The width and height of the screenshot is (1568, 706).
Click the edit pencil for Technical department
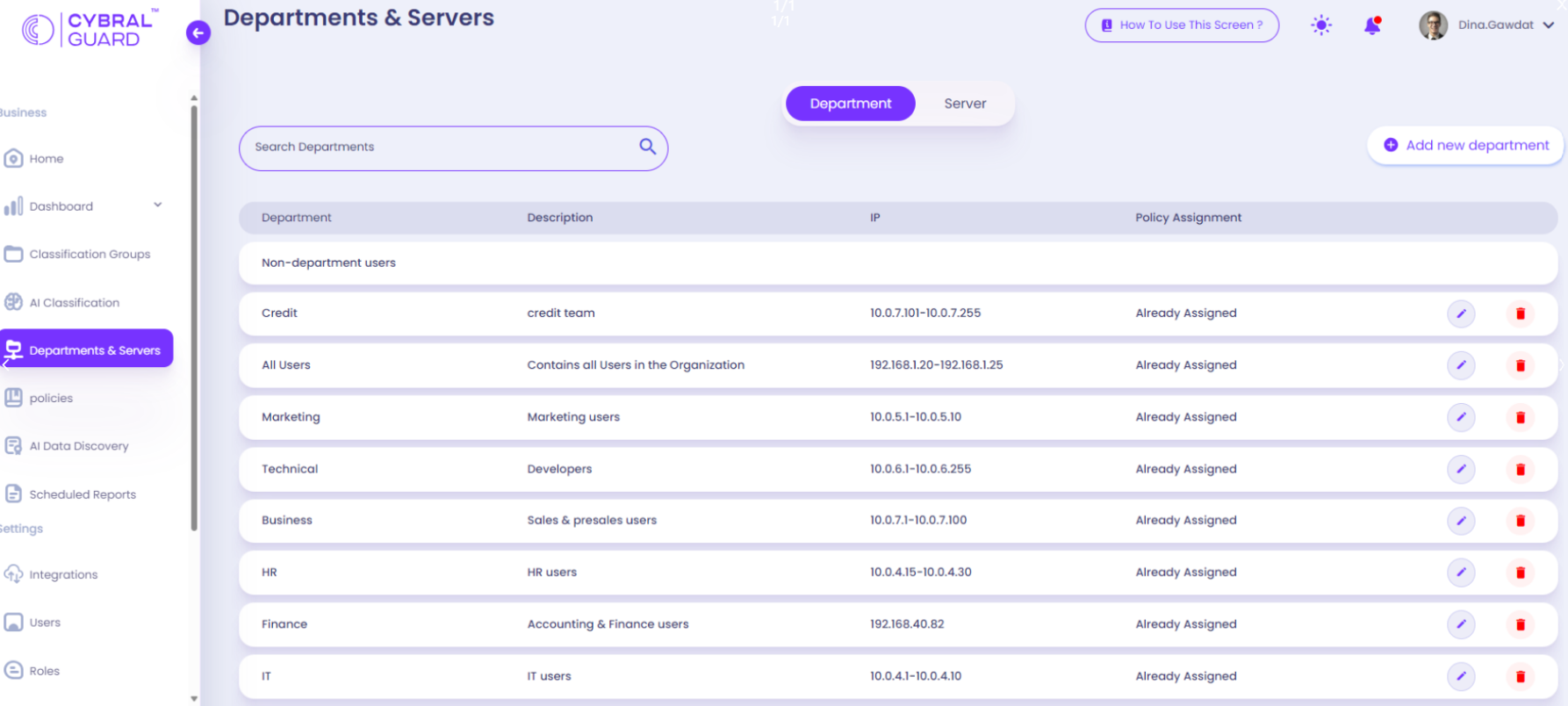click(1460, 469)
